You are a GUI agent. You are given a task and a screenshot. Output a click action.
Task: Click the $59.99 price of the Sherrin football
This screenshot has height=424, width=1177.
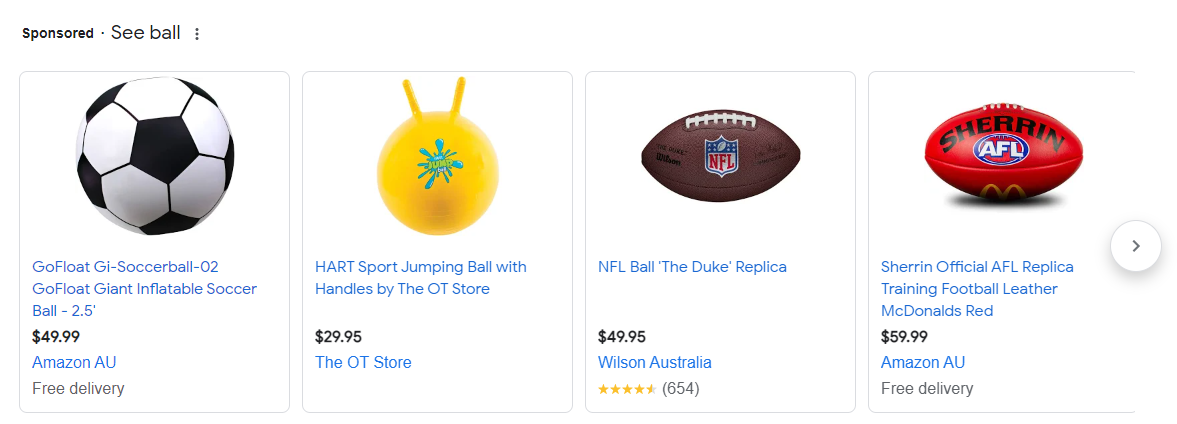[904, 336]
